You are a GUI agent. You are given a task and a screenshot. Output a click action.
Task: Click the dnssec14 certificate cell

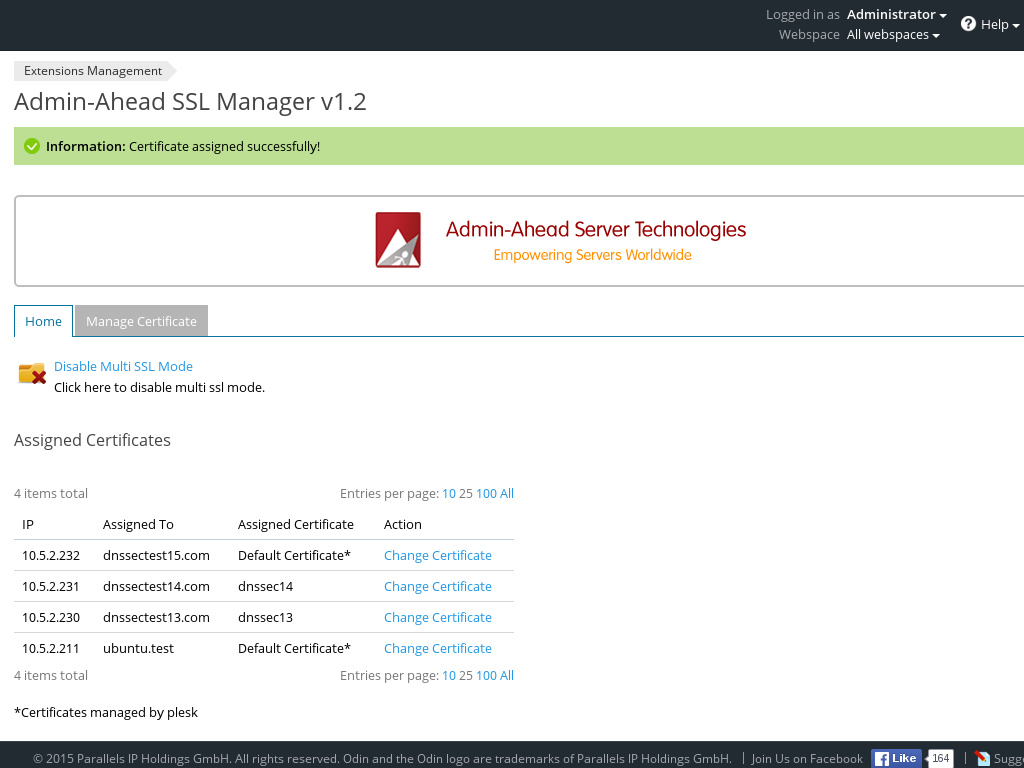[x=265, y=586]
